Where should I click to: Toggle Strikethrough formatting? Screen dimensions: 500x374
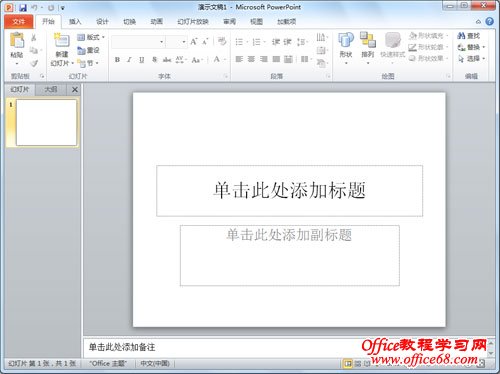[x=154, y=60]
